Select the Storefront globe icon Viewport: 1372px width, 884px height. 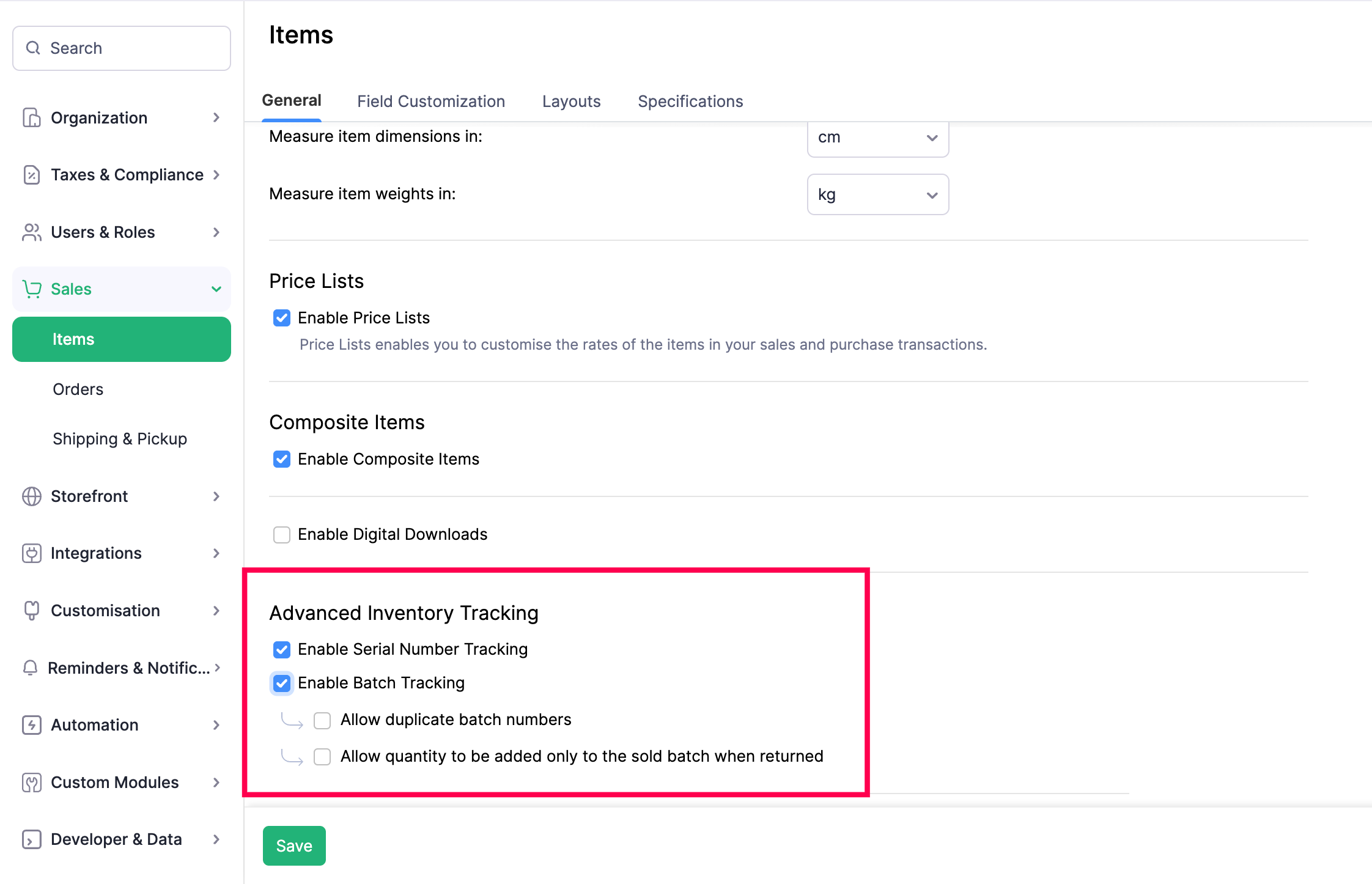point(31,496)
